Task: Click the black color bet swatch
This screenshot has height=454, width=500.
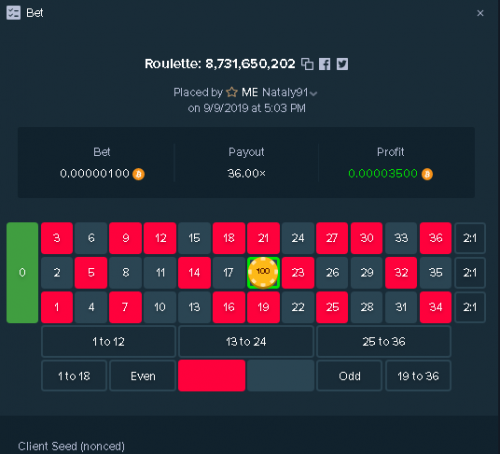Action: [281, 375]
